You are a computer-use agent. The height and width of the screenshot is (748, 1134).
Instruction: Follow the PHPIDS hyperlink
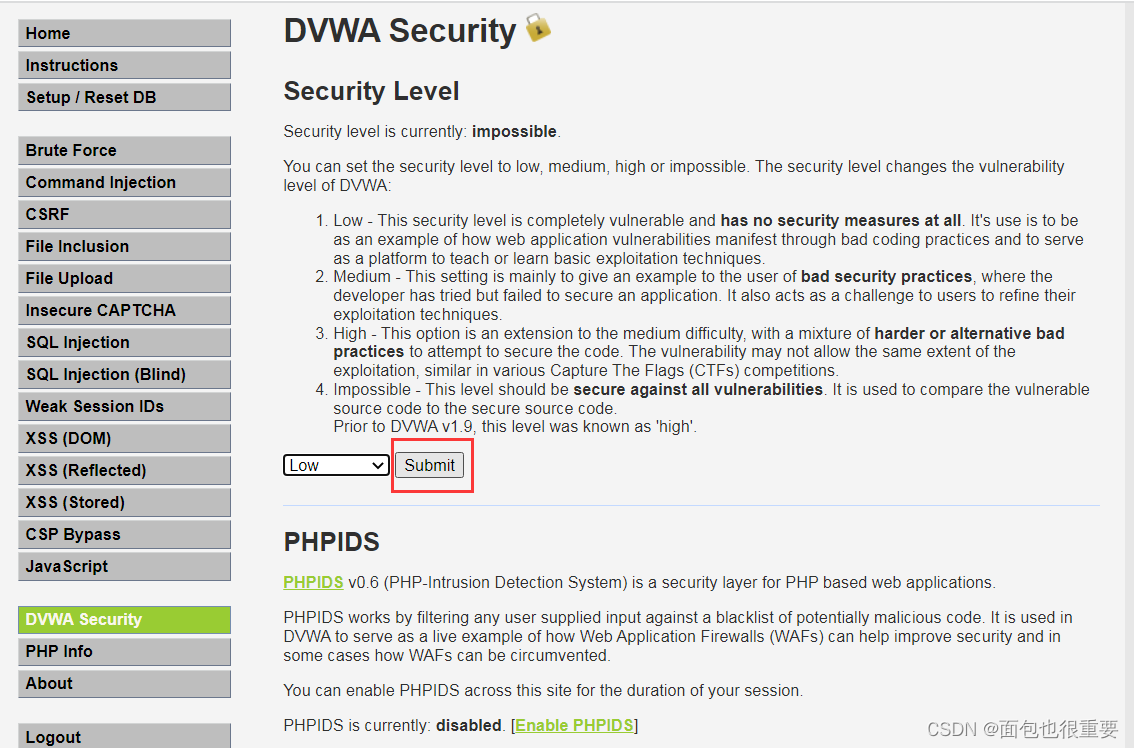(x=313, y=582)
